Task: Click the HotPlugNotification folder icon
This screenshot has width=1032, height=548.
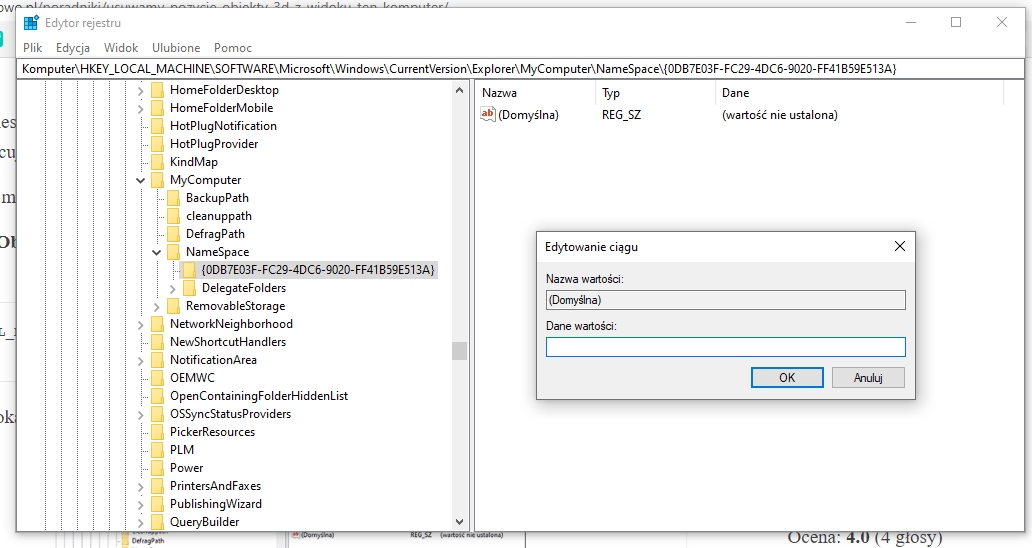Action: [x=157, y=126]
